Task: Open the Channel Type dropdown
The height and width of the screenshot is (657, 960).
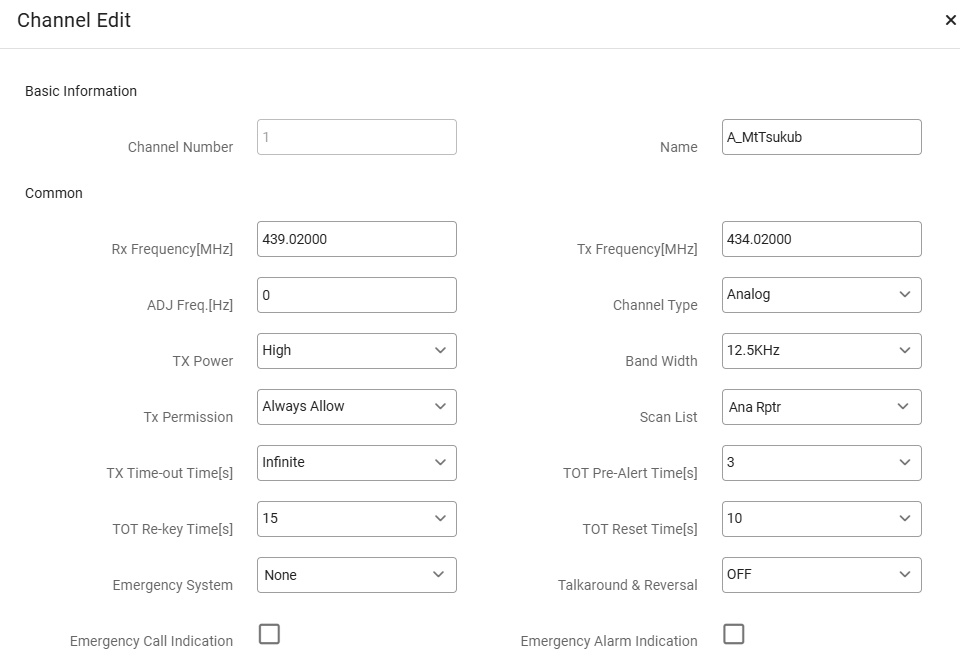Action: point(821,295)
